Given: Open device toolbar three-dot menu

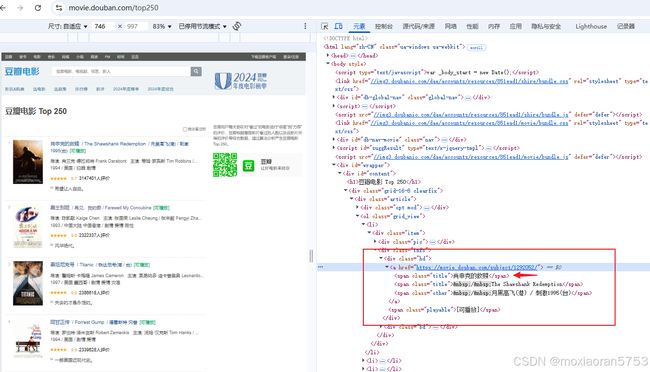Looking at the screenshot, I should [306, 26].
